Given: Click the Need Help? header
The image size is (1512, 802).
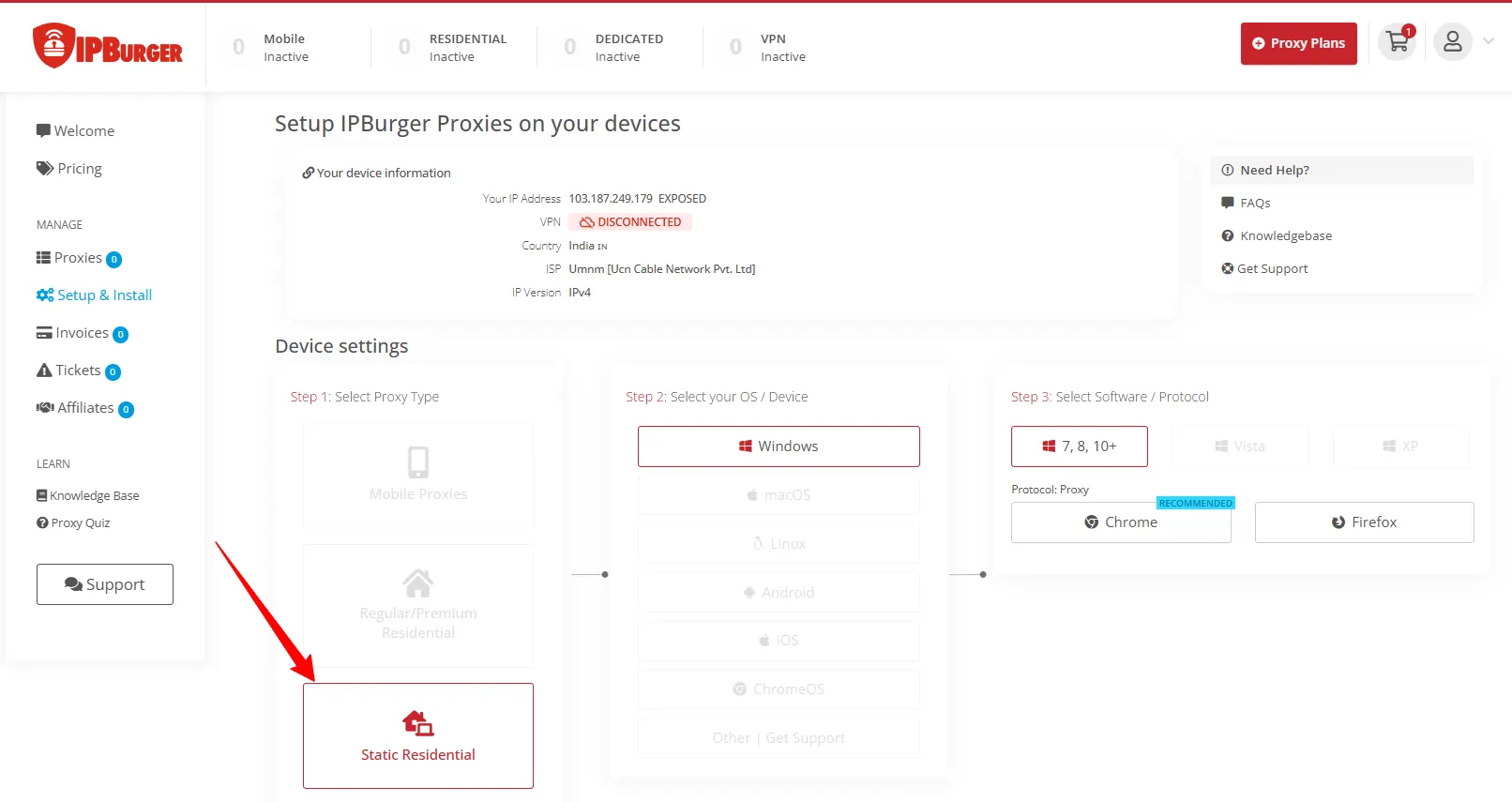Looking at the screenshot, I should tap(1341, 170).
